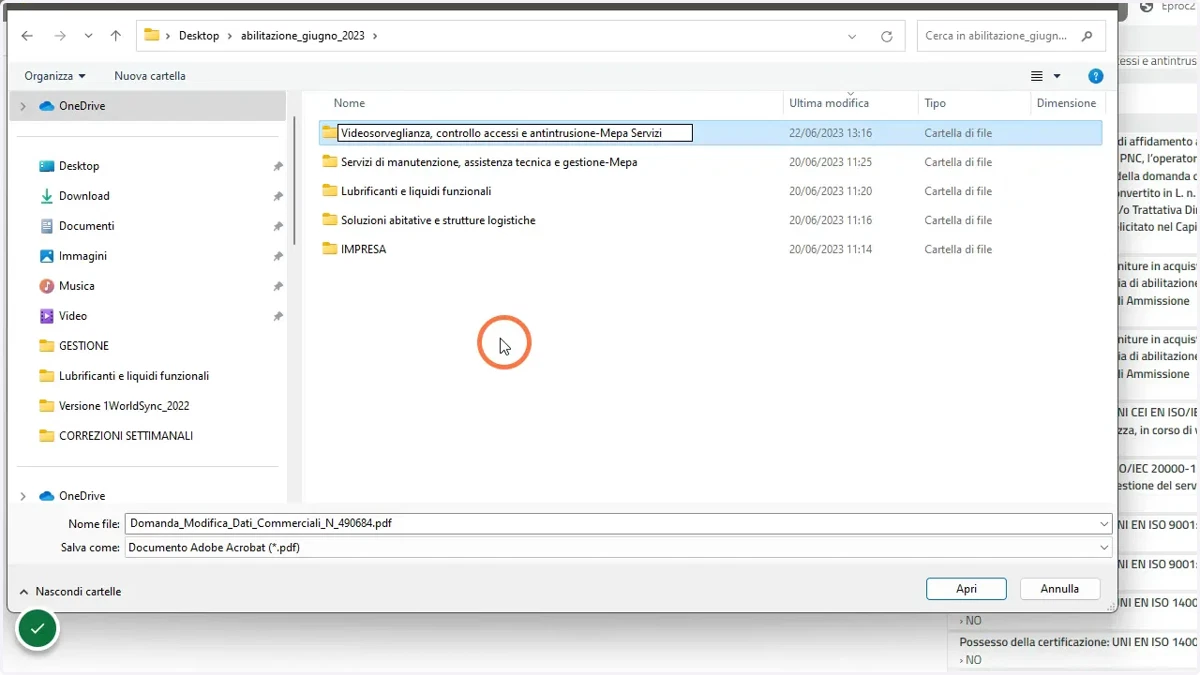The width and height of the screenshot is (1200, 675).
Task: Collapse folders with Nascondi cartelle
Action: [70, 592]
